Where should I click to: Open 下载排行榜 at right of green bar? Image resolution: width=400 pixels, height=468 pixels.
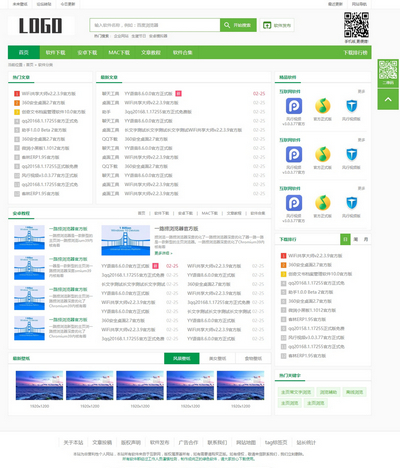point(355,53)
